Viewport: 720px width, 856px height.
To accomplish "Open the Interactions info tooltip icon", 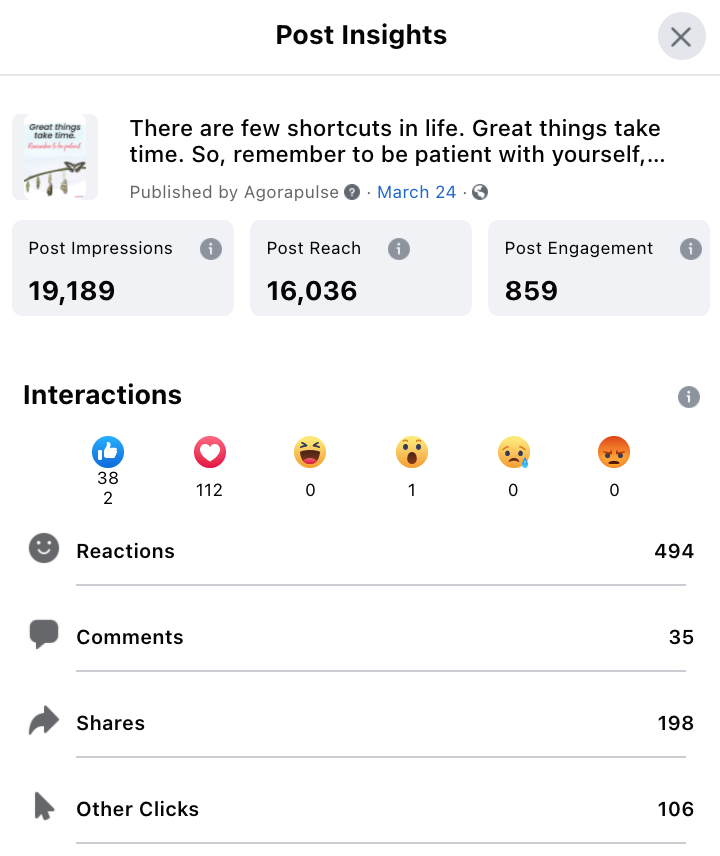I will pos(689,397).
